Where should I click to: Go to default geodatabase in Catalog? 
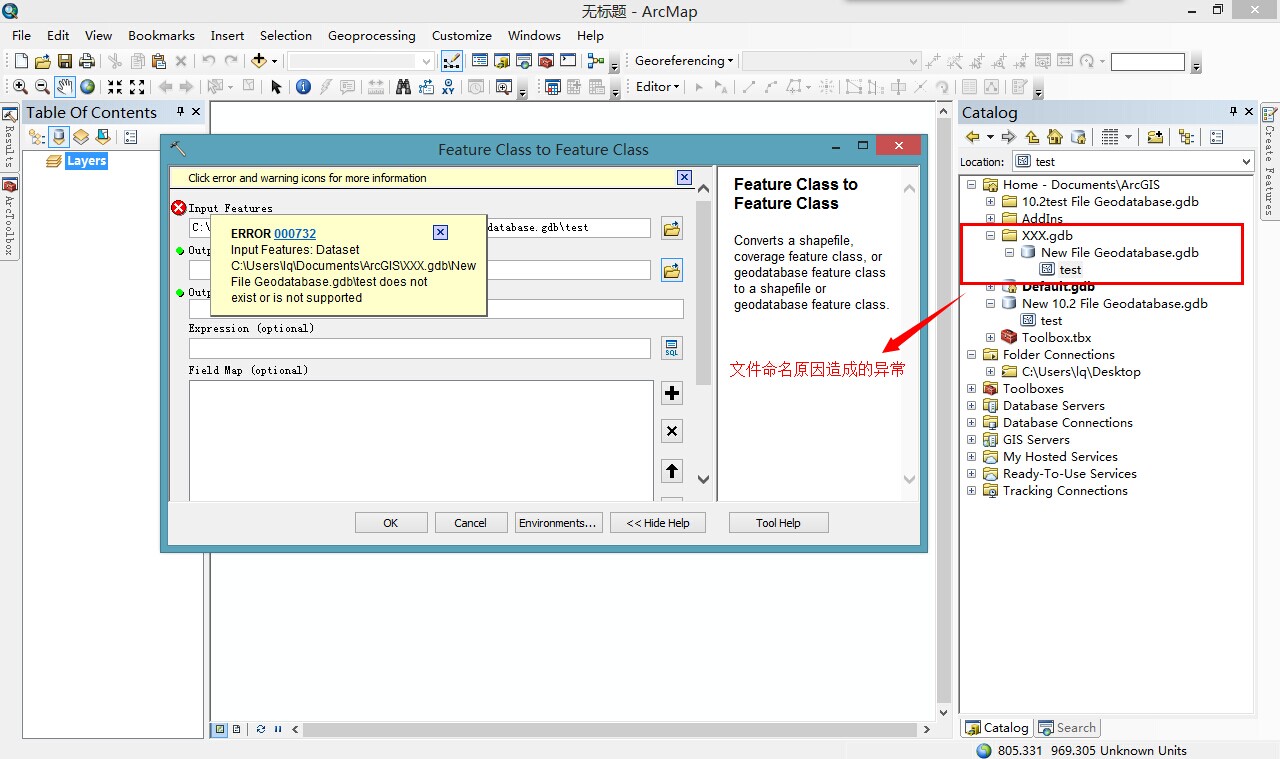pos(1078,137)
